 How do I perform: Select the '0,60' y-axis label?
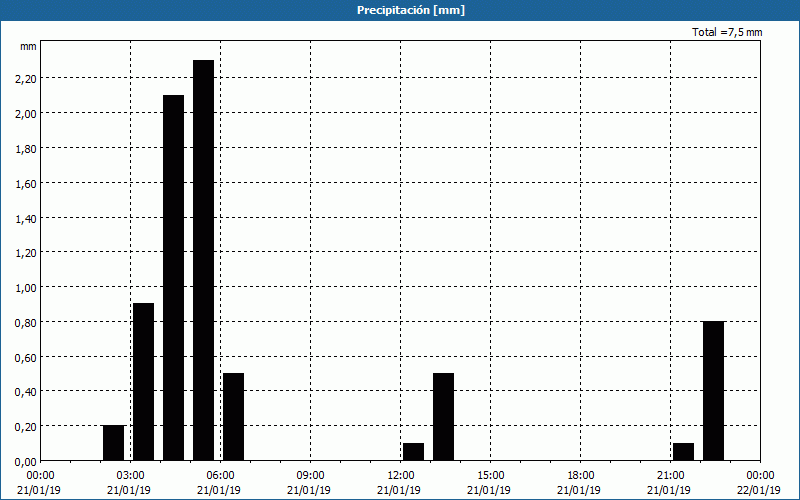tap(26, 357)
